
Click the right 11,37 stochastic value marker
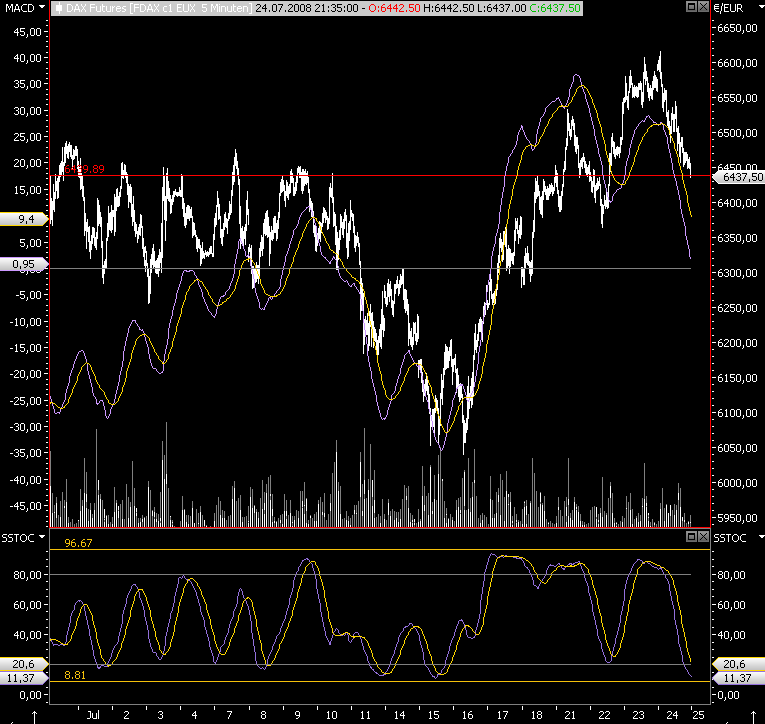[x=739, y=678]
